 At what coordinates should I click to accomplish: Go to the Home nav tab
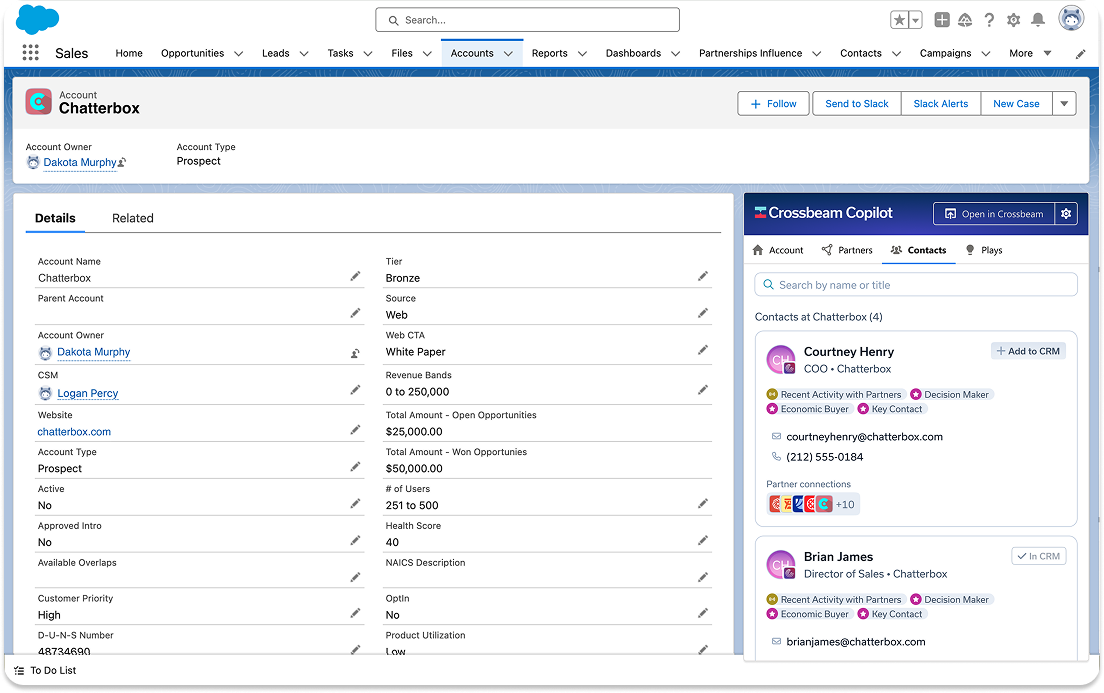pos(129,54)
